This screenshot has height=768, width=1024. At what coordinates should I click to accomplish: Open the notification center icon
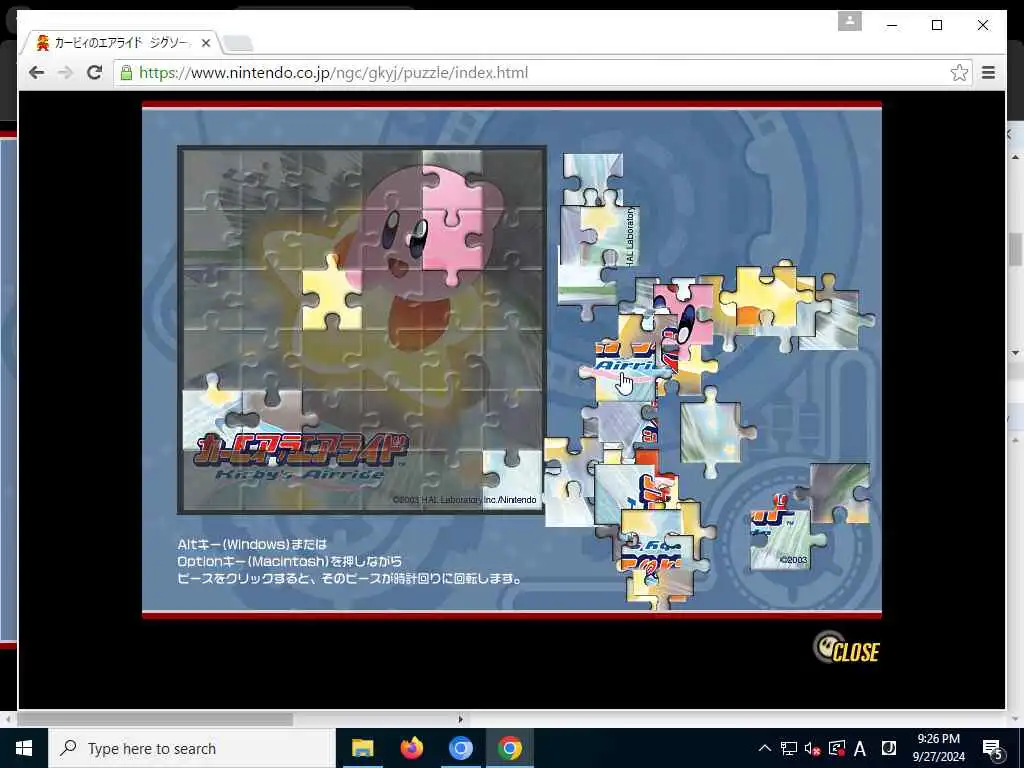992,748
